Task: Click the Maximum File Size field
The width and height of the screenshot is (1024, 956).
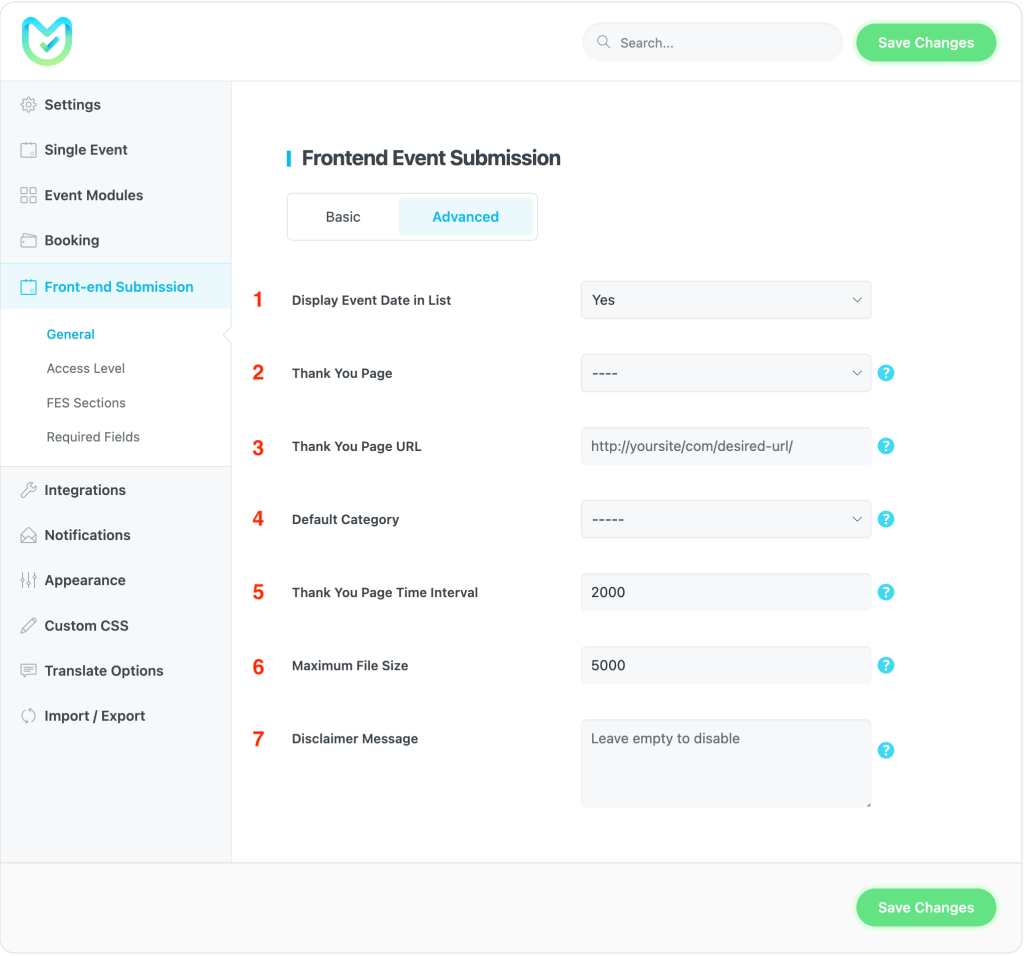Action: tap(726, 665)
